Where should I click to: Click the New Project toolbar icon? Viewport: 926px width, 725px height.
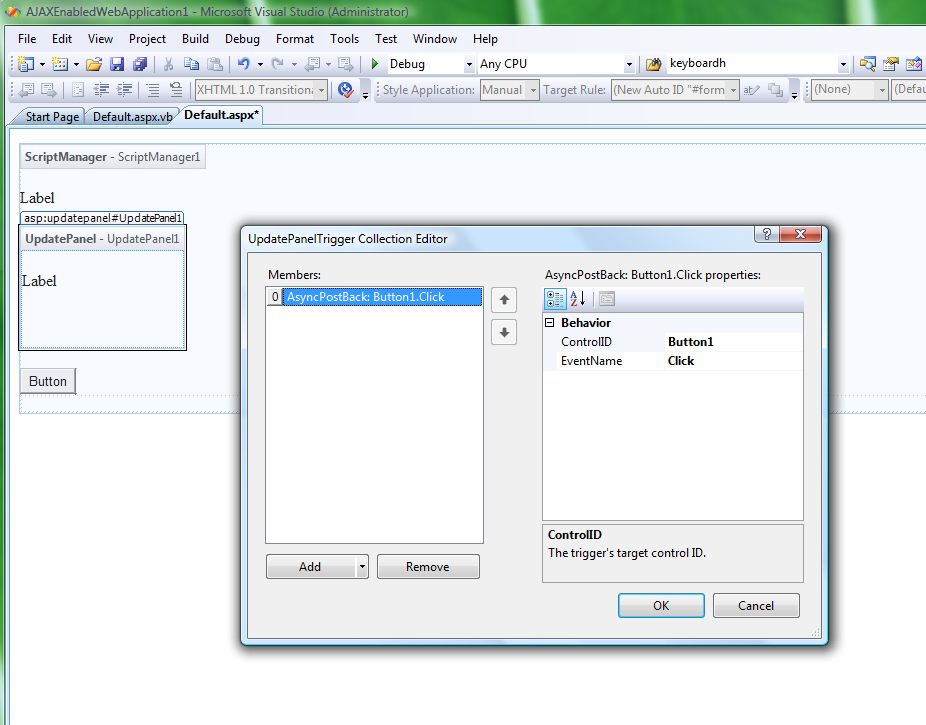(x=26, y=64)
